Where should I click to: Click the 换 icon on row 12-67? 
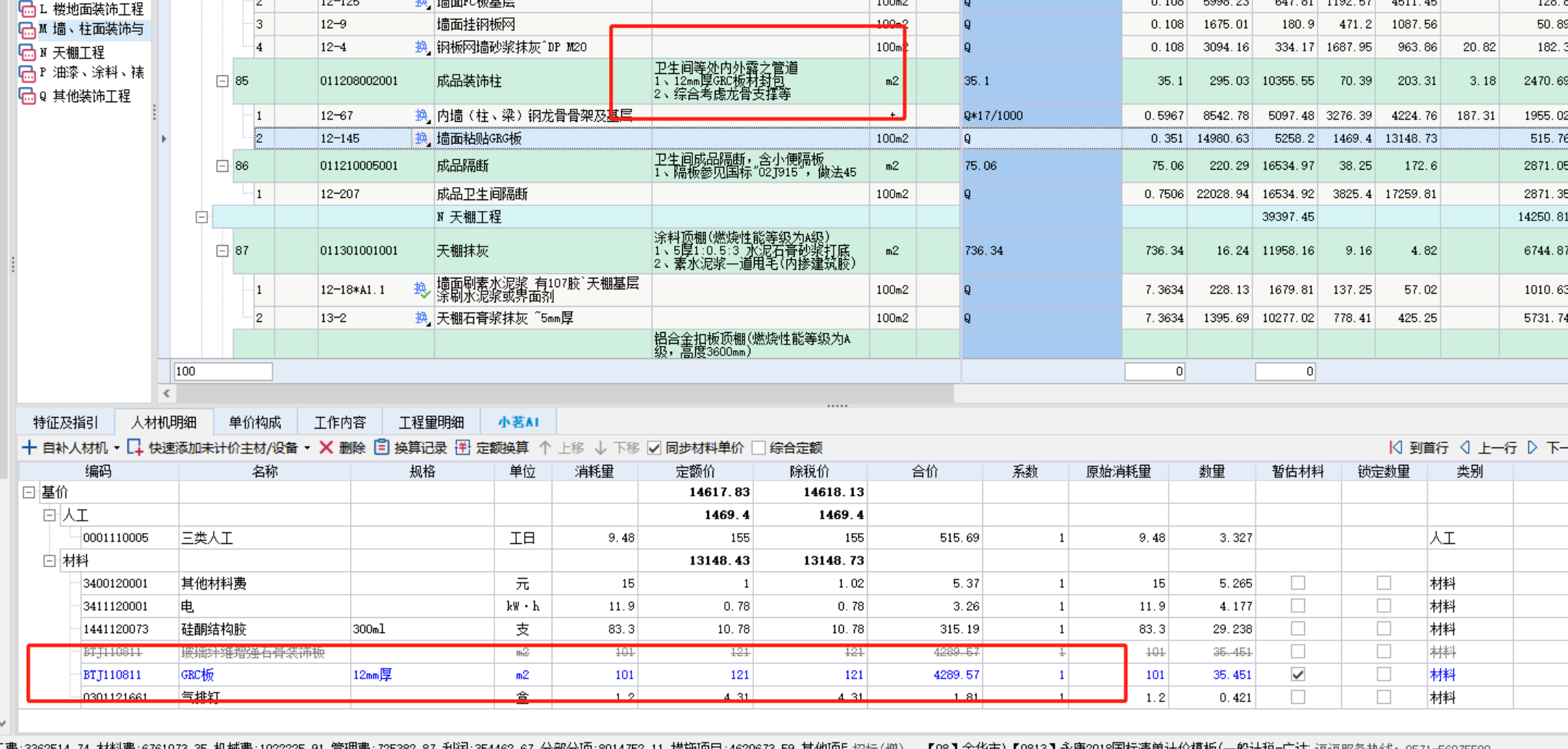pyautogui.click(x=422, y=115)
